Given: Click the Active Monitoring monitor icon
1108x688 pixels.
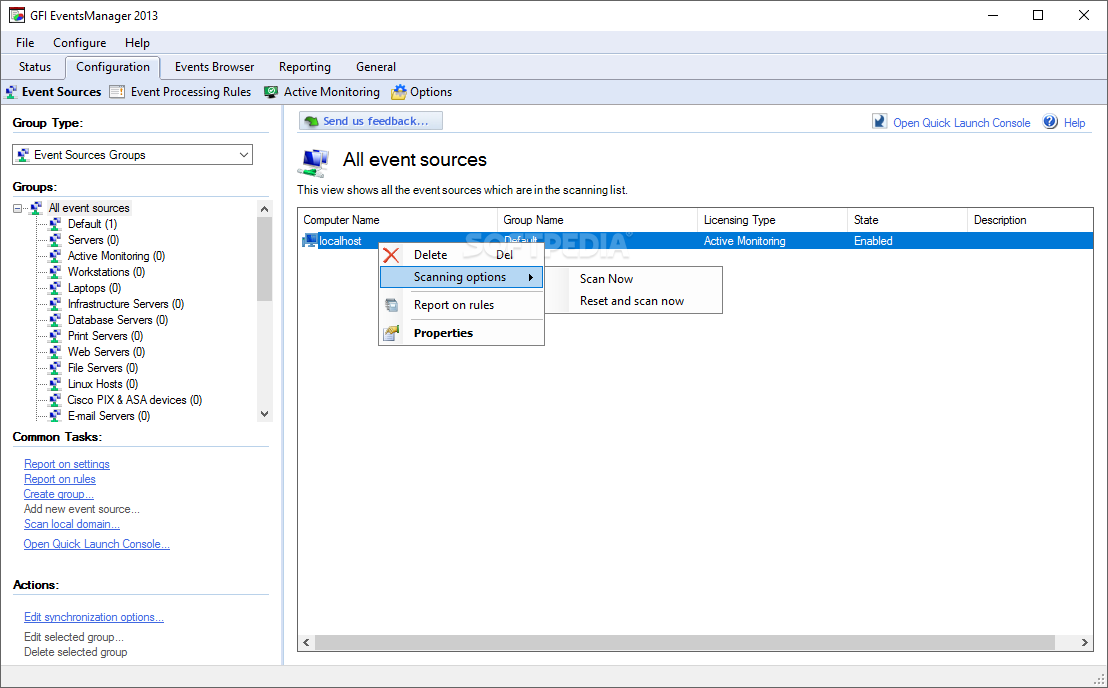Looking at the screenshot, I should point(271,92).
